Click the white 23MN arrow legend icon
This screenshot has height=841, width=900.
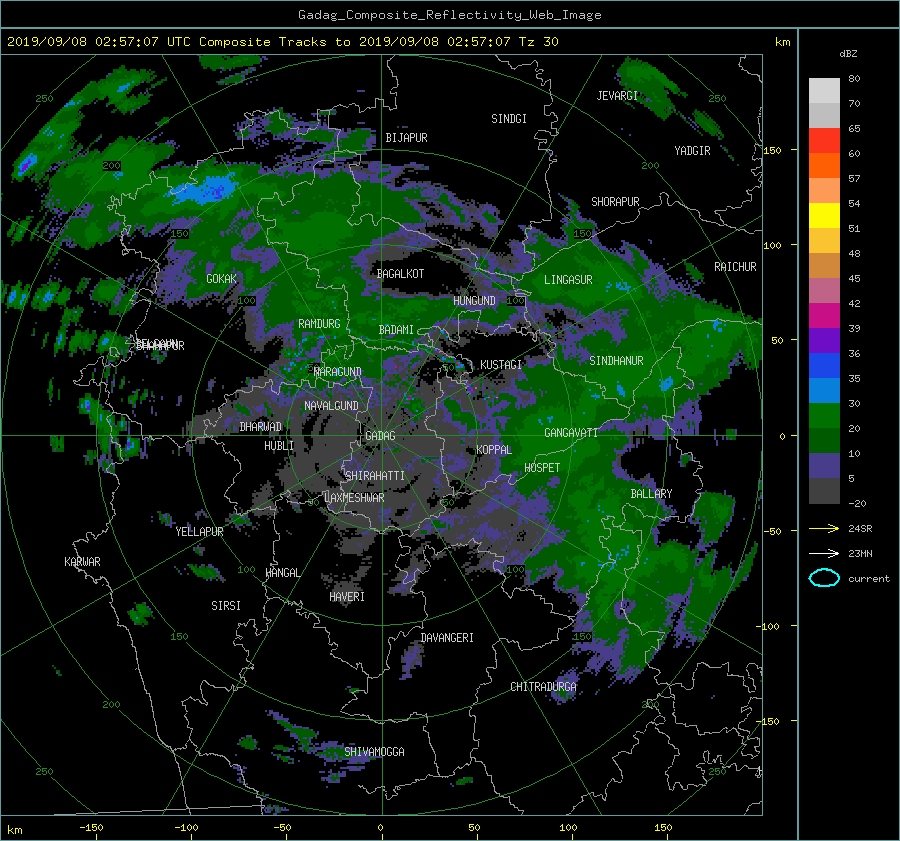click(x=824, y=553)
